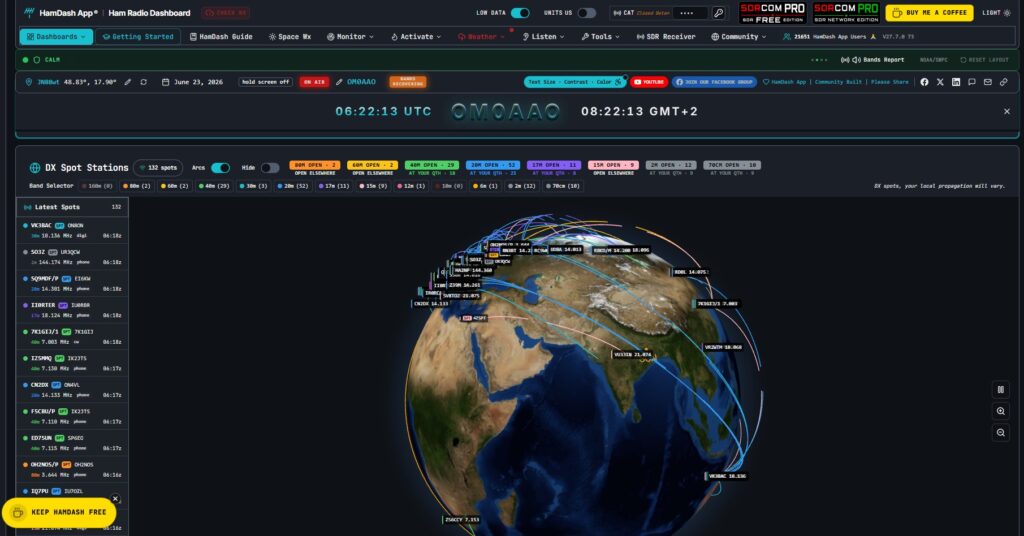Viewport: 1024px width, 536px height.
Task: Click the calendar icon by June 23, 2026
Action: pyautogui.click(x=165, y=82)
